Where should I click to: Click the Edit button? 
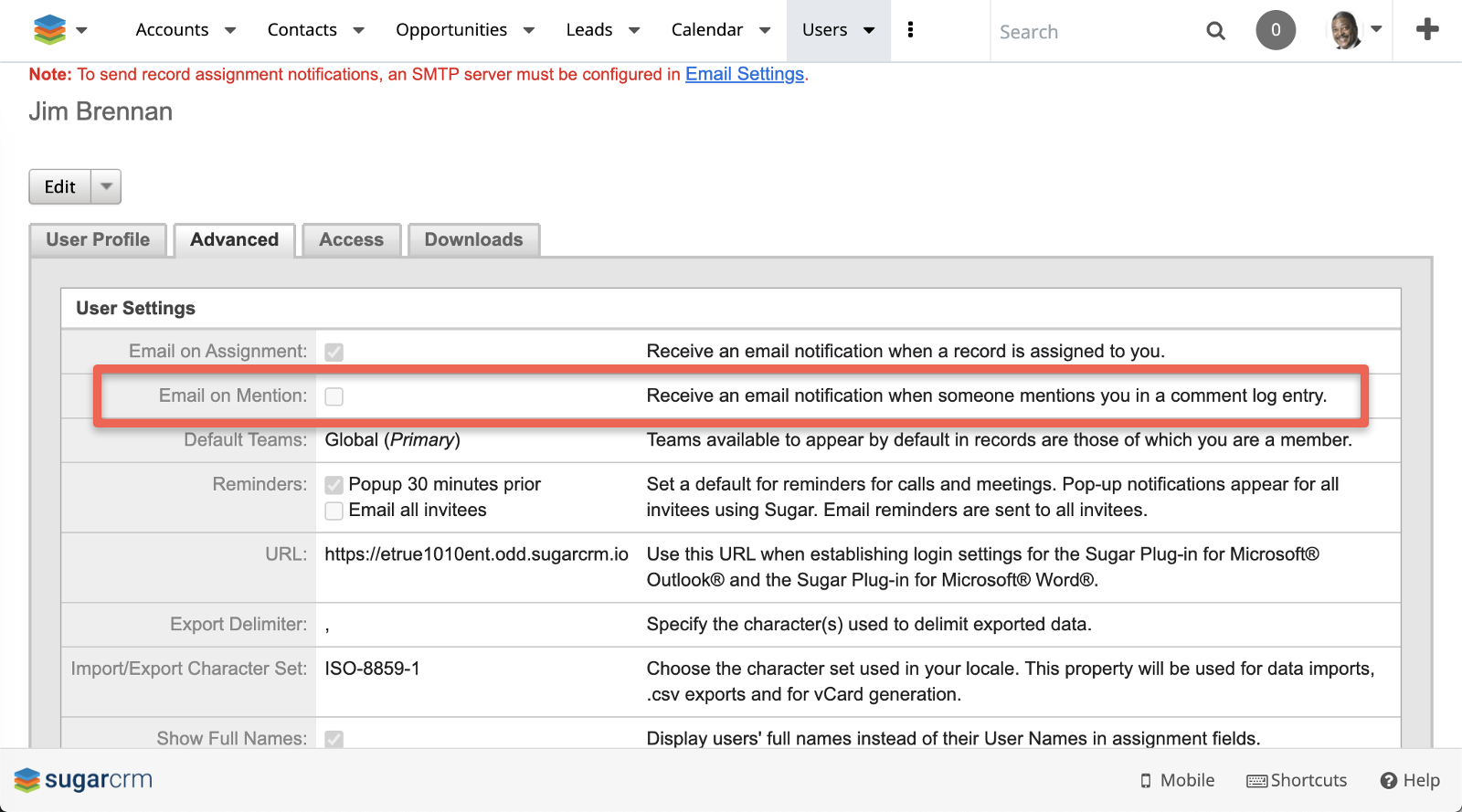[60, 186]
